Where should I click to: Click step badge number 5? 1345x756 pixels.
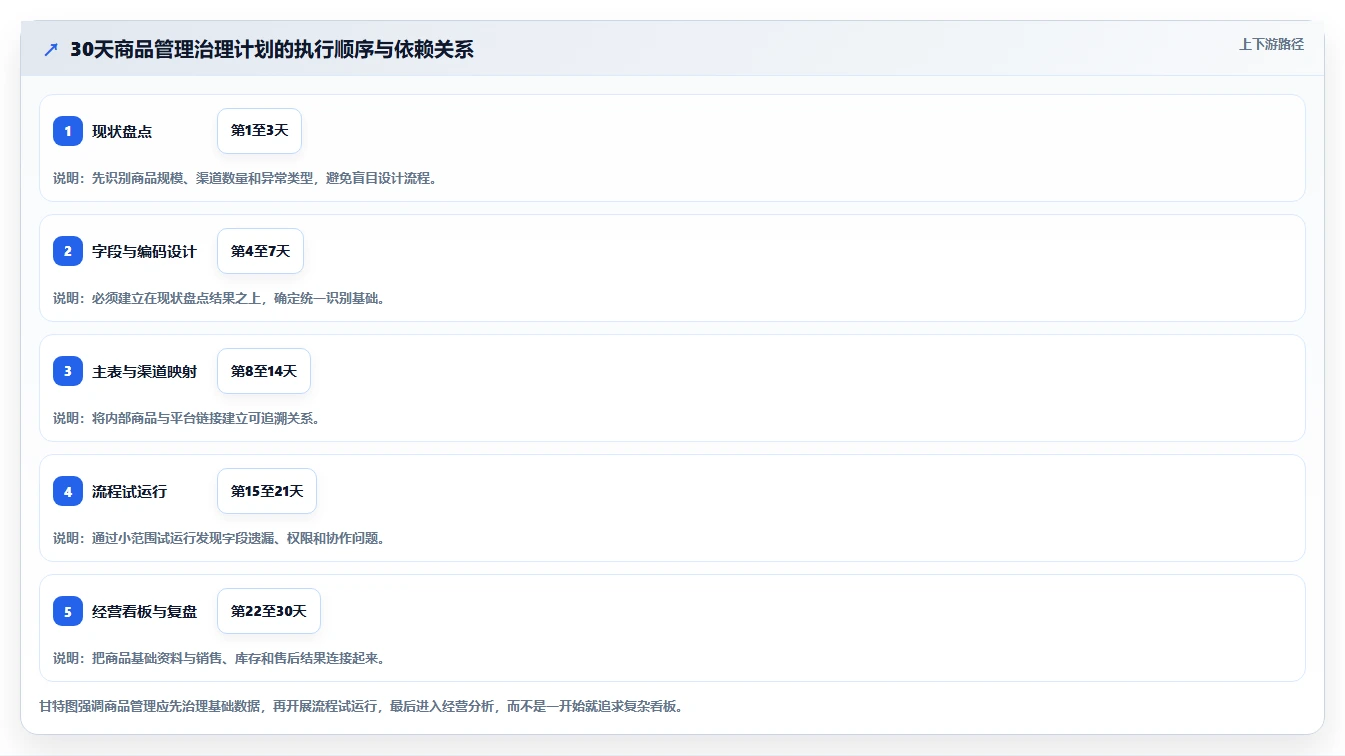point(68,611)
